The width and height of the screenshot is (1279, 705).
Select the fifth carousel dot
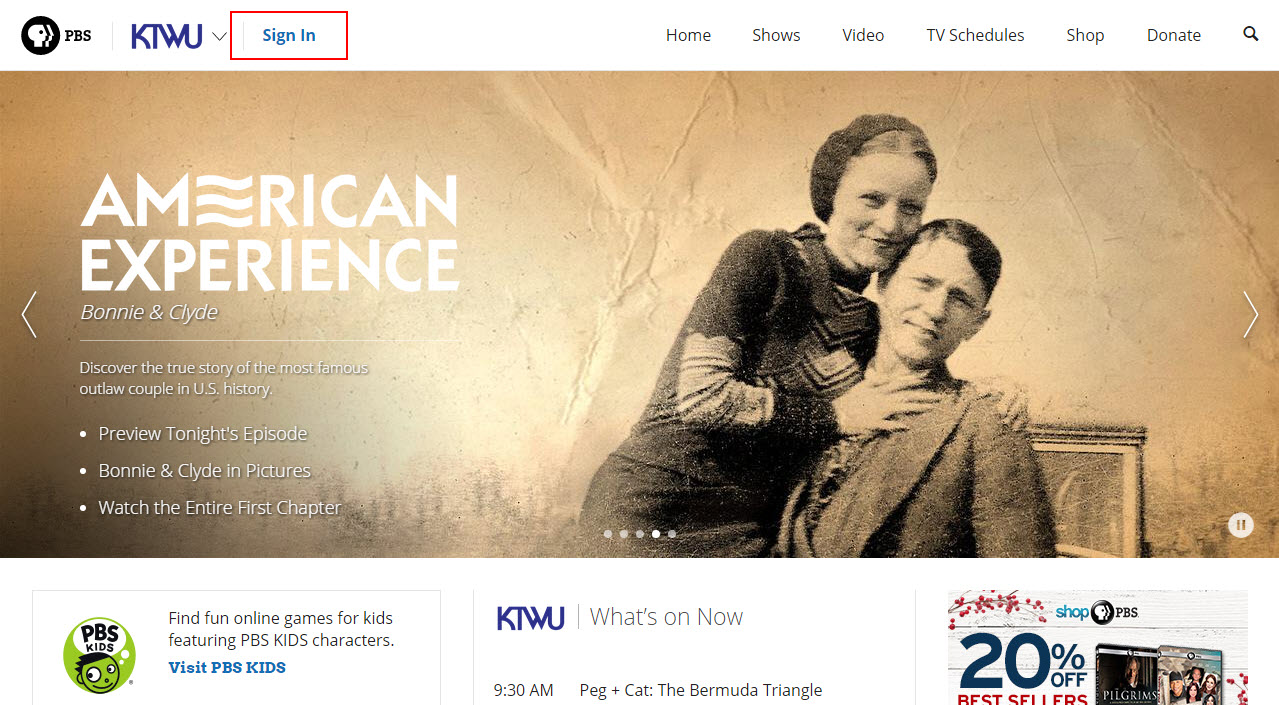point(672,534)
